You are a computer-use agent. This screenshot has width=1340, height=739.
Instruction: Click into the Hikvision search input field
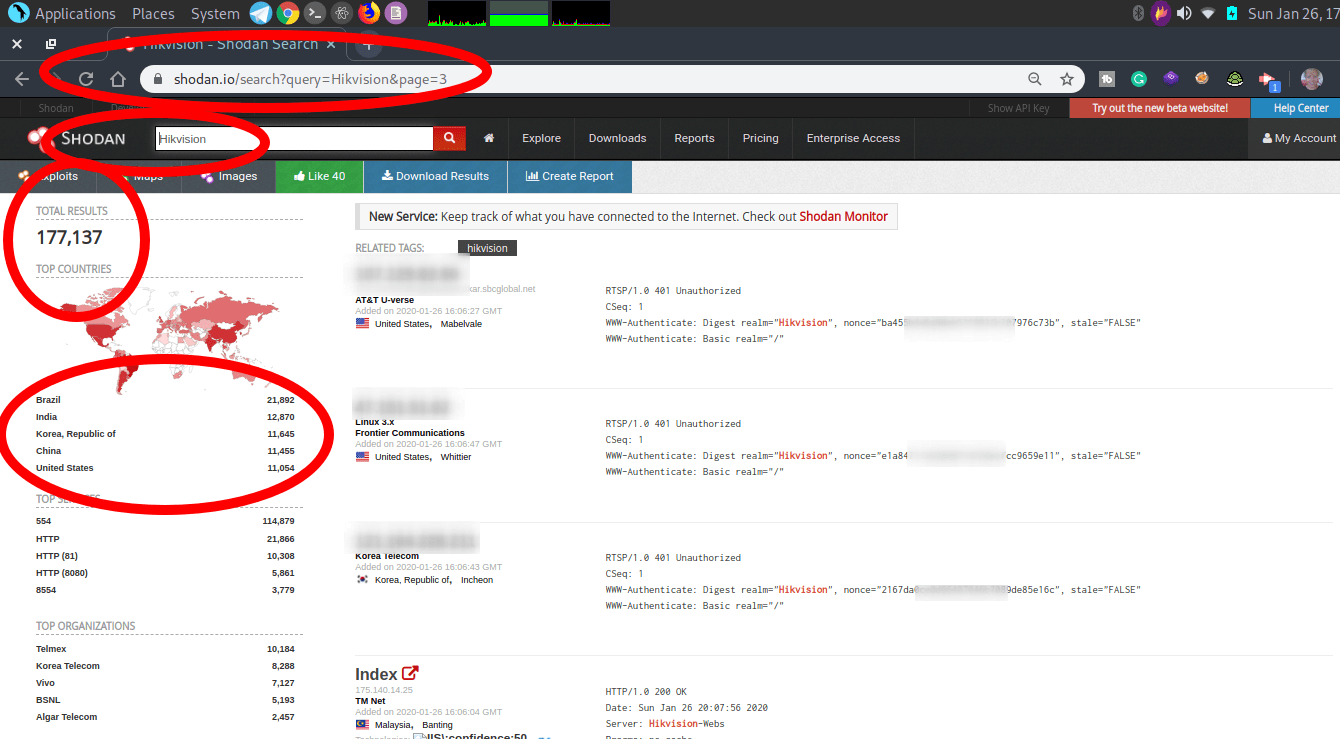click(x=294, y=139)
